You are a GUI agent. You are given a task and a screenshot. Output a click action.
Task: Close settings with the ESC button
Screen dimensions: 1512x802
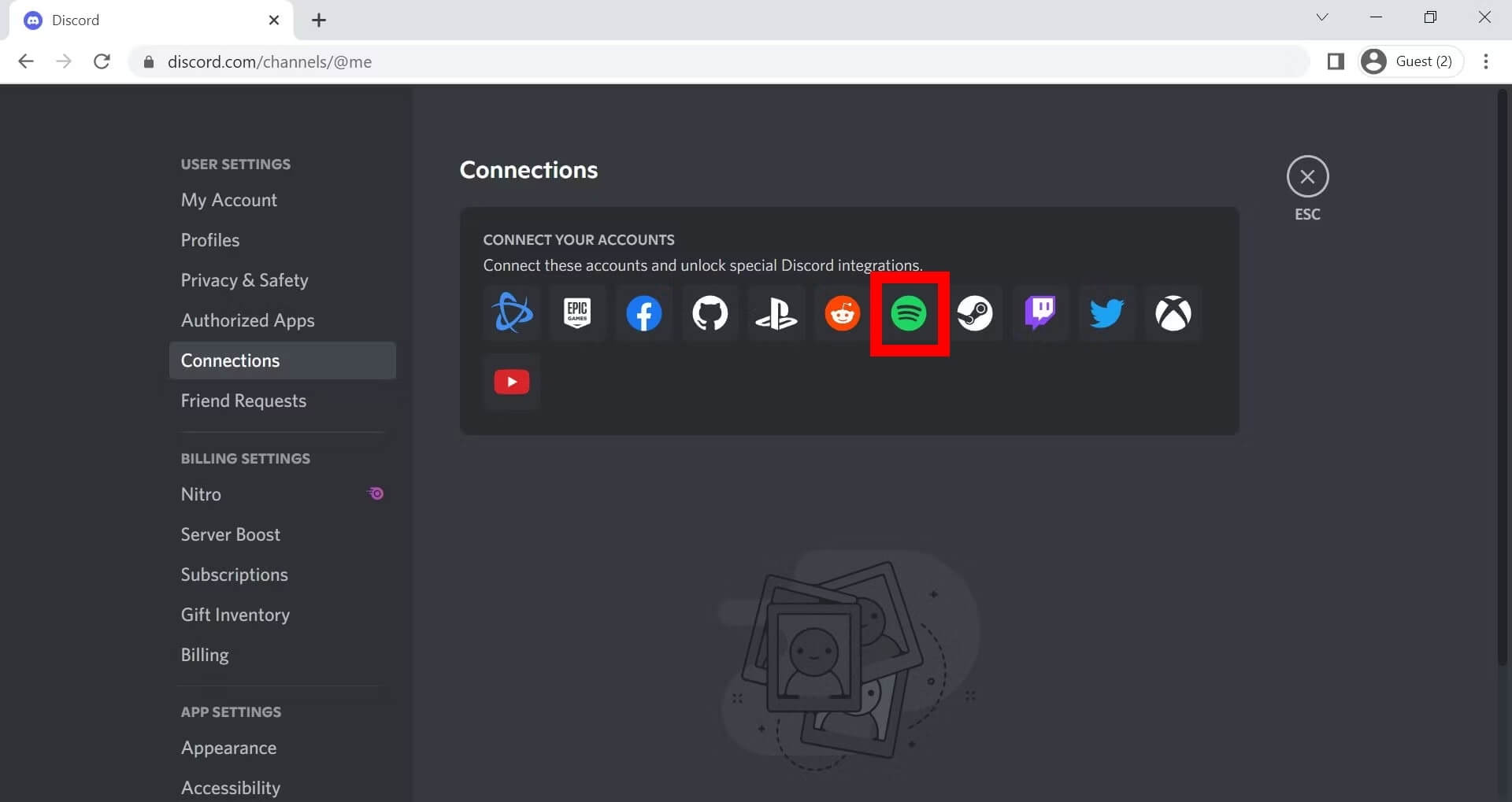[x=1307, y=177]
